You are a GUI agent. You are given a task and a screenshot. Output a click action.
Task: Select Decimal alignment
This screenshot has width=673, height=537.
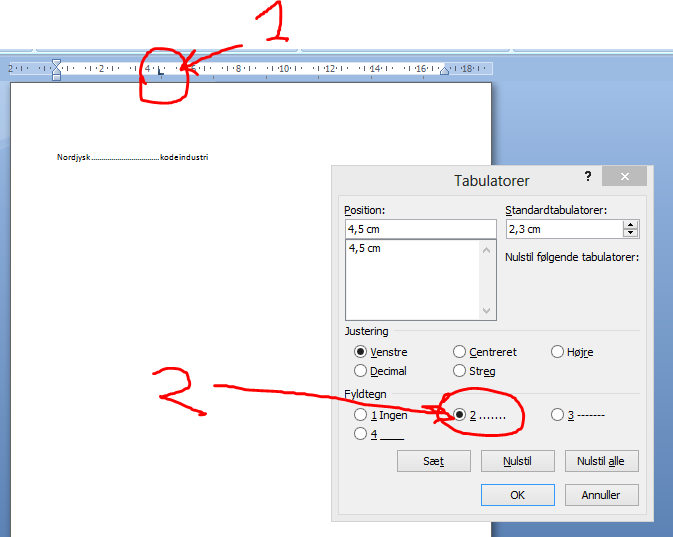360,371
